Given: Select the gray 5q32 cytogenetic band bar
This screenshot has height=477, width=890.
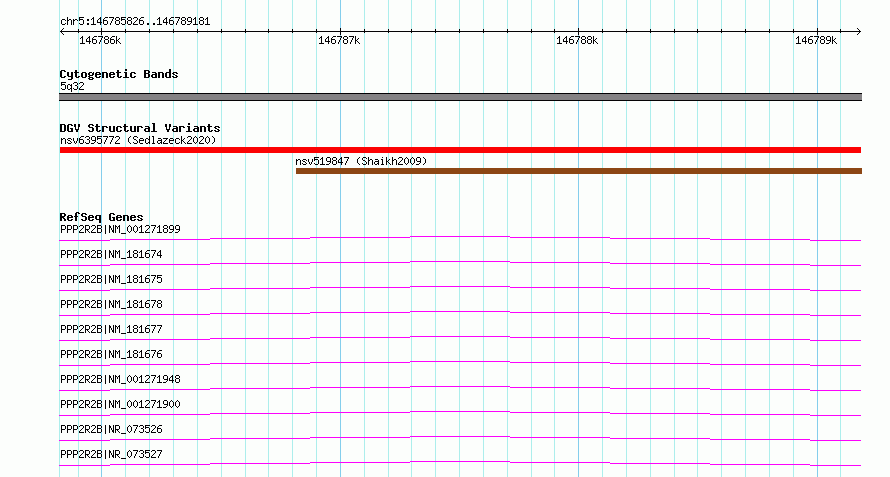Looking at the screenshot, I should 460,97.
